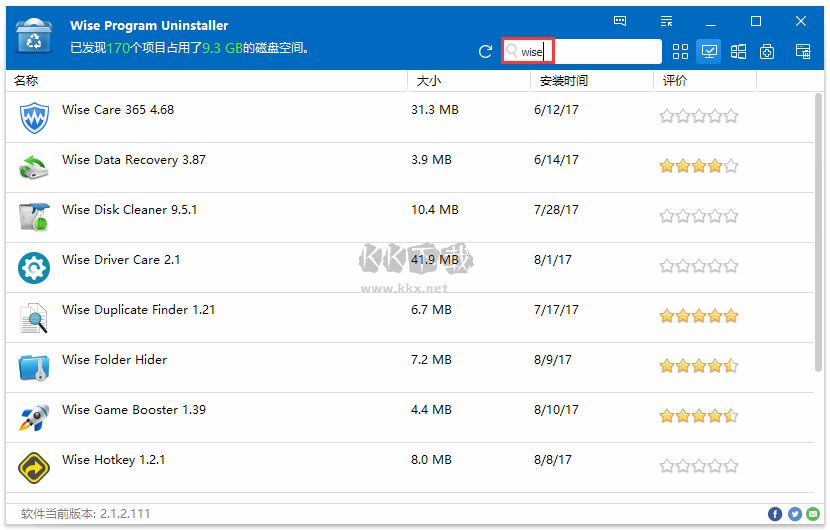This screenshot has width=830, height=530.
Task: Click the vertical scrollbar of program list
Action: [818, 233]
